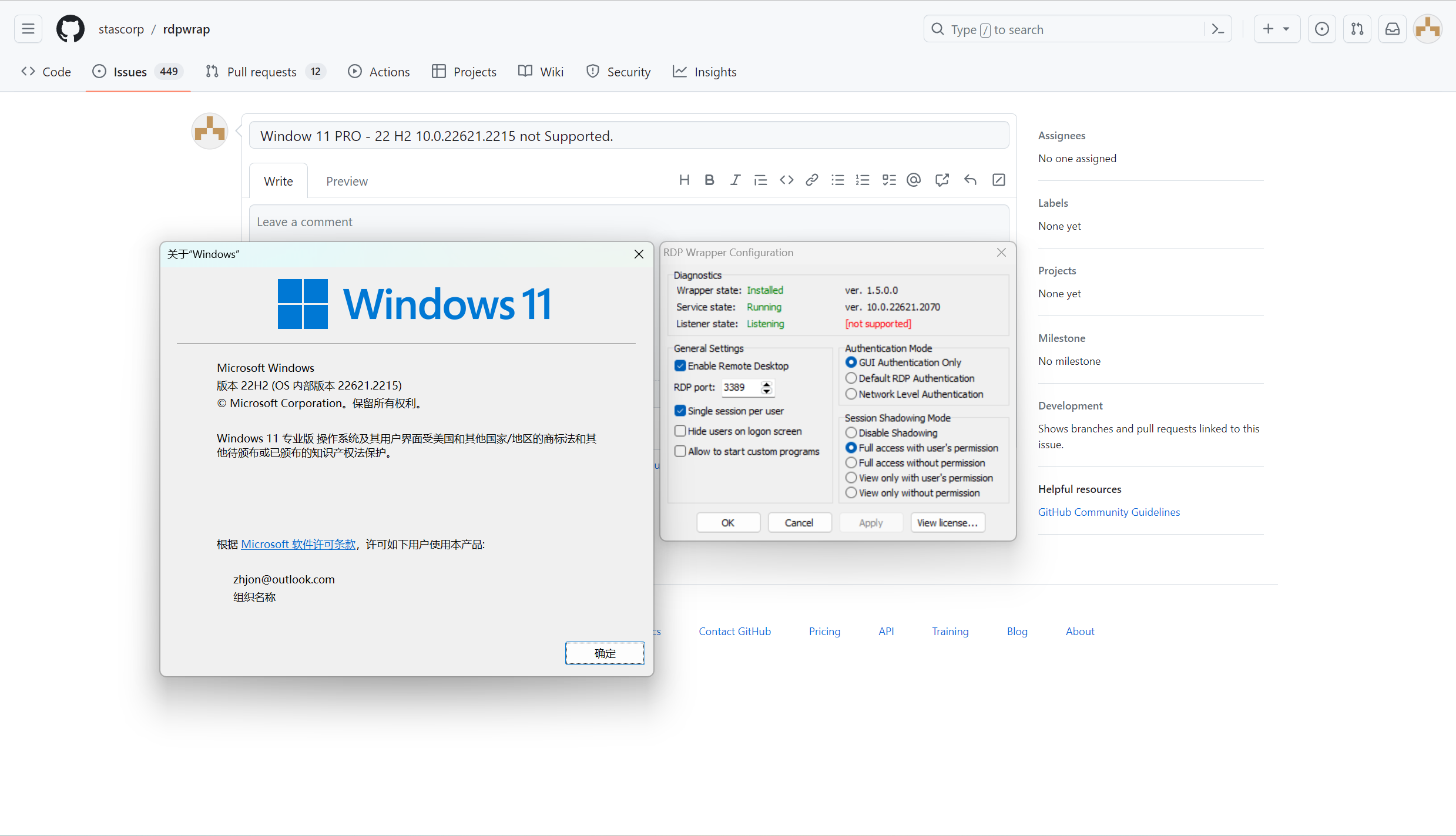Insert a heading in the comment
The image size is (1456, 836).
click(x=685, y=180)
